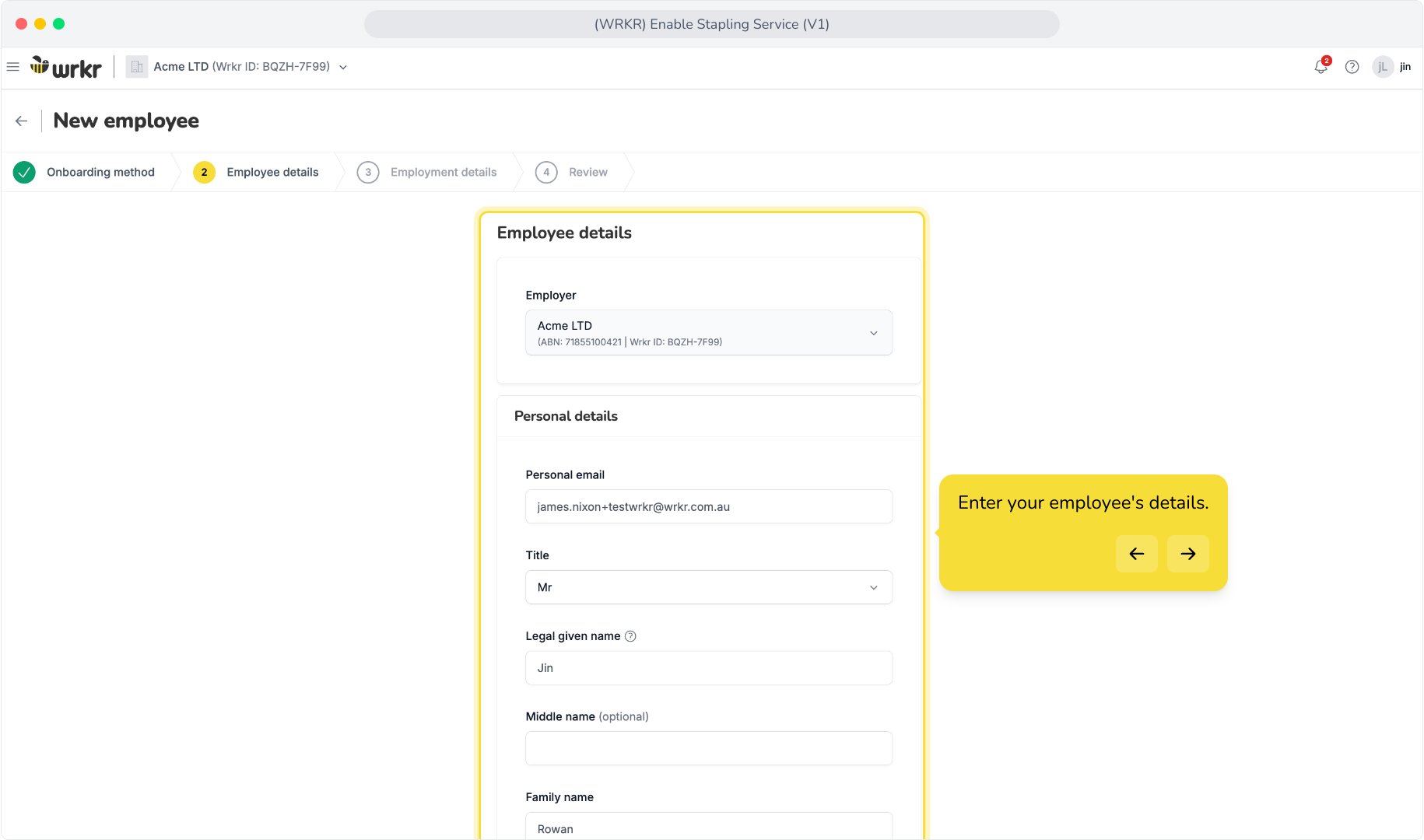Open the help question mark icon

(1352, 67)
